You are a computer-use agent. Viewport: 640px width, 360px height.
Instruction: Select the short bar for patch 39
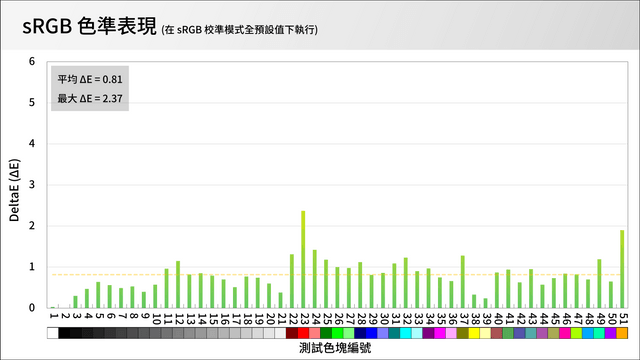pos(485,303)
